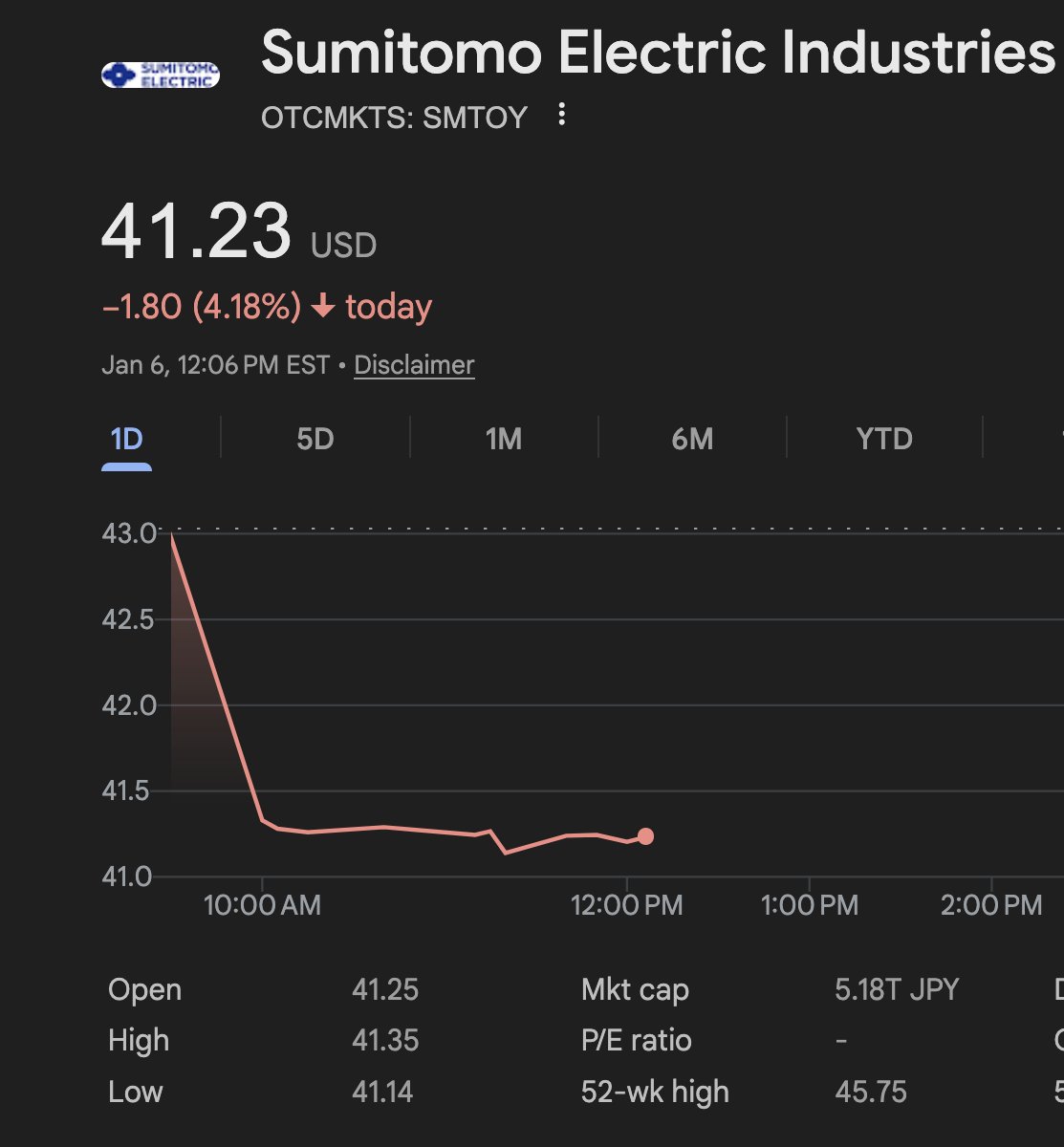Click the USD currency label
This screenshot has width=1064, height=1147.
click(x=344, y=246)
